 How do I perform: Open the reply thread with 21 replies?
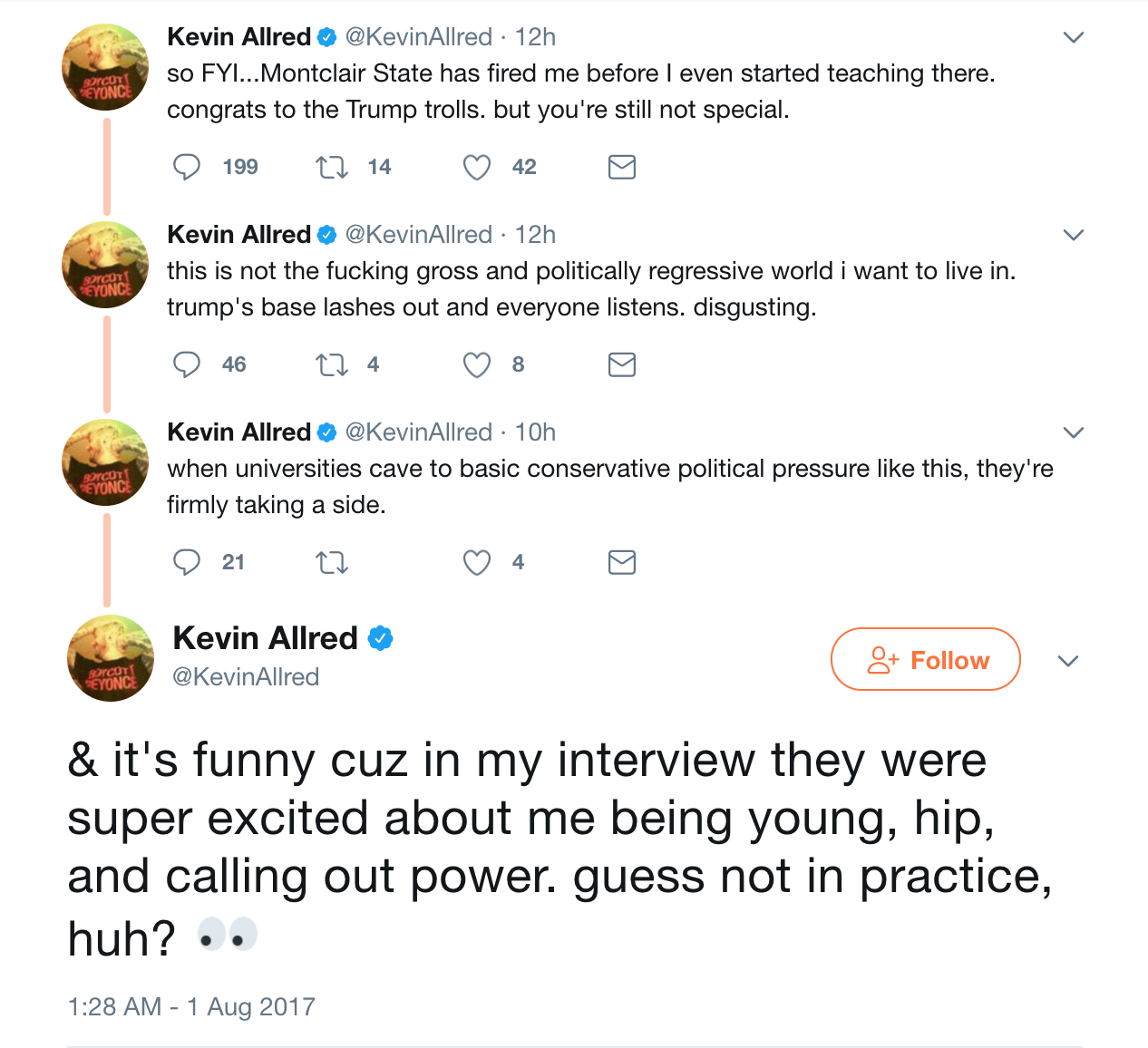[187, 562]
